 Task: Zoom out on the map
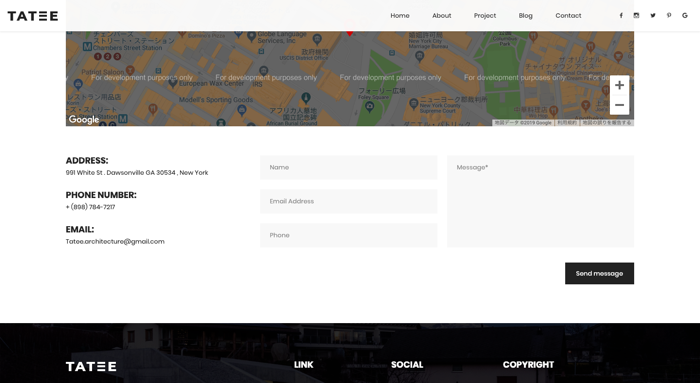click(619, 105)
